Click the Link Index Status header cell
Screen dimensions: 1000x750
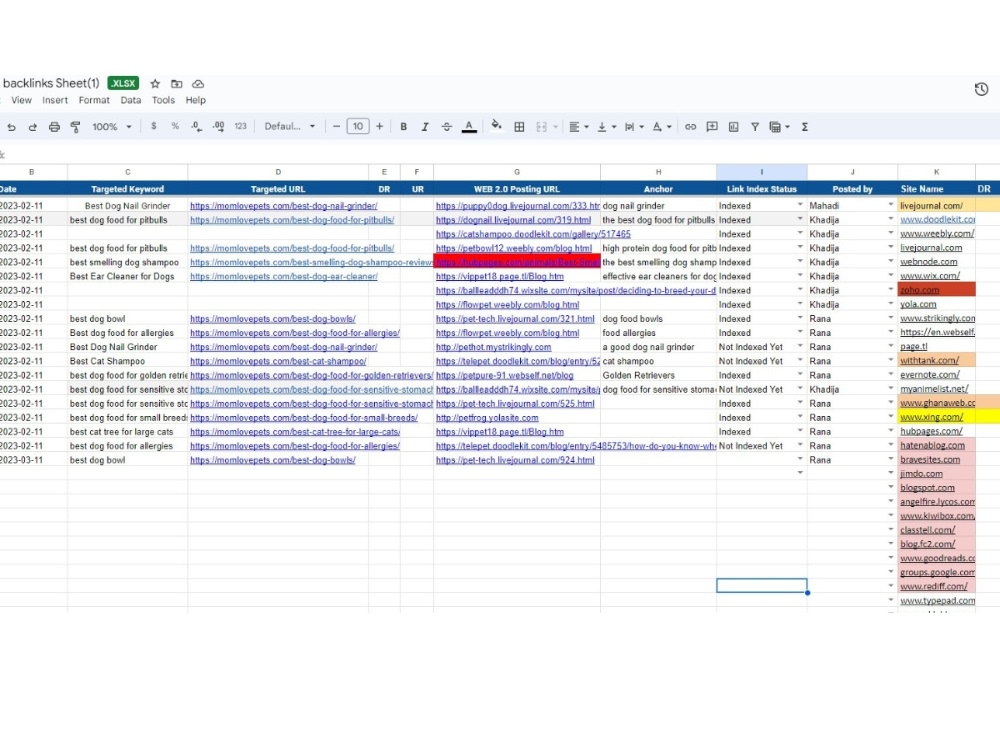click(x=761, y=189)
